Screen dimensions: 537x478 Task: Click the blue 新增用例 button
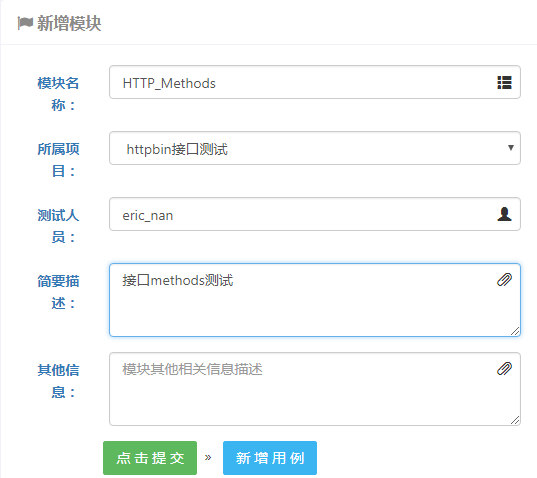pos(270,458)
